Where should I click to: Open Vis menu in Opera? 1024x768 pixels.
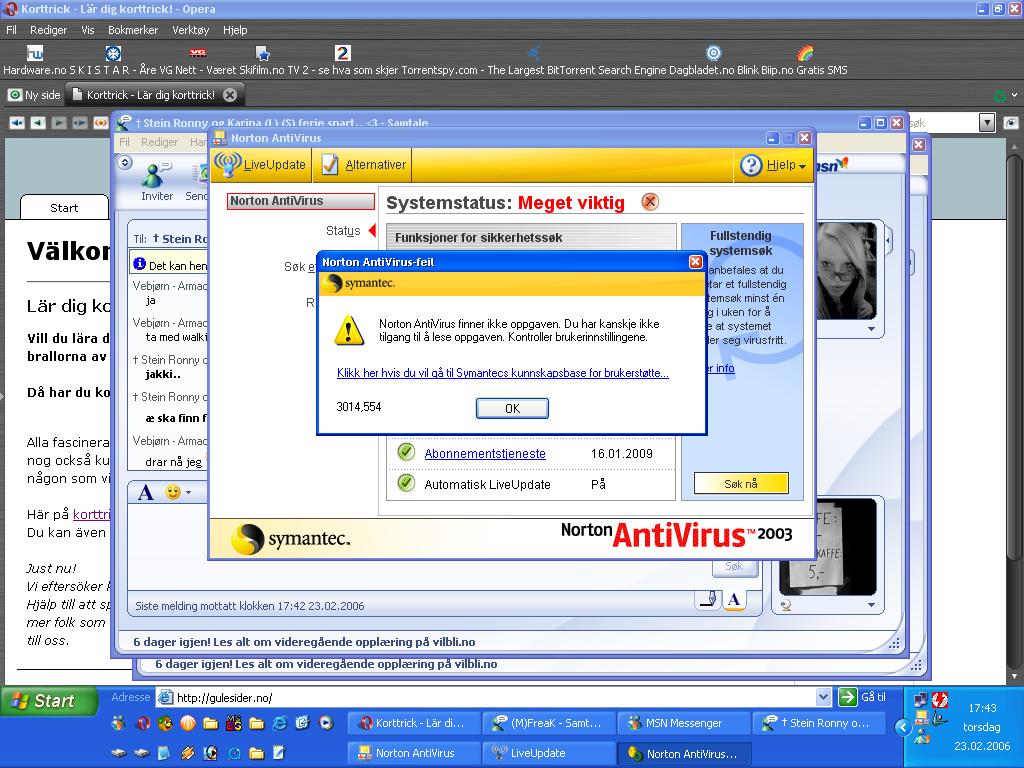click(88, 30)
